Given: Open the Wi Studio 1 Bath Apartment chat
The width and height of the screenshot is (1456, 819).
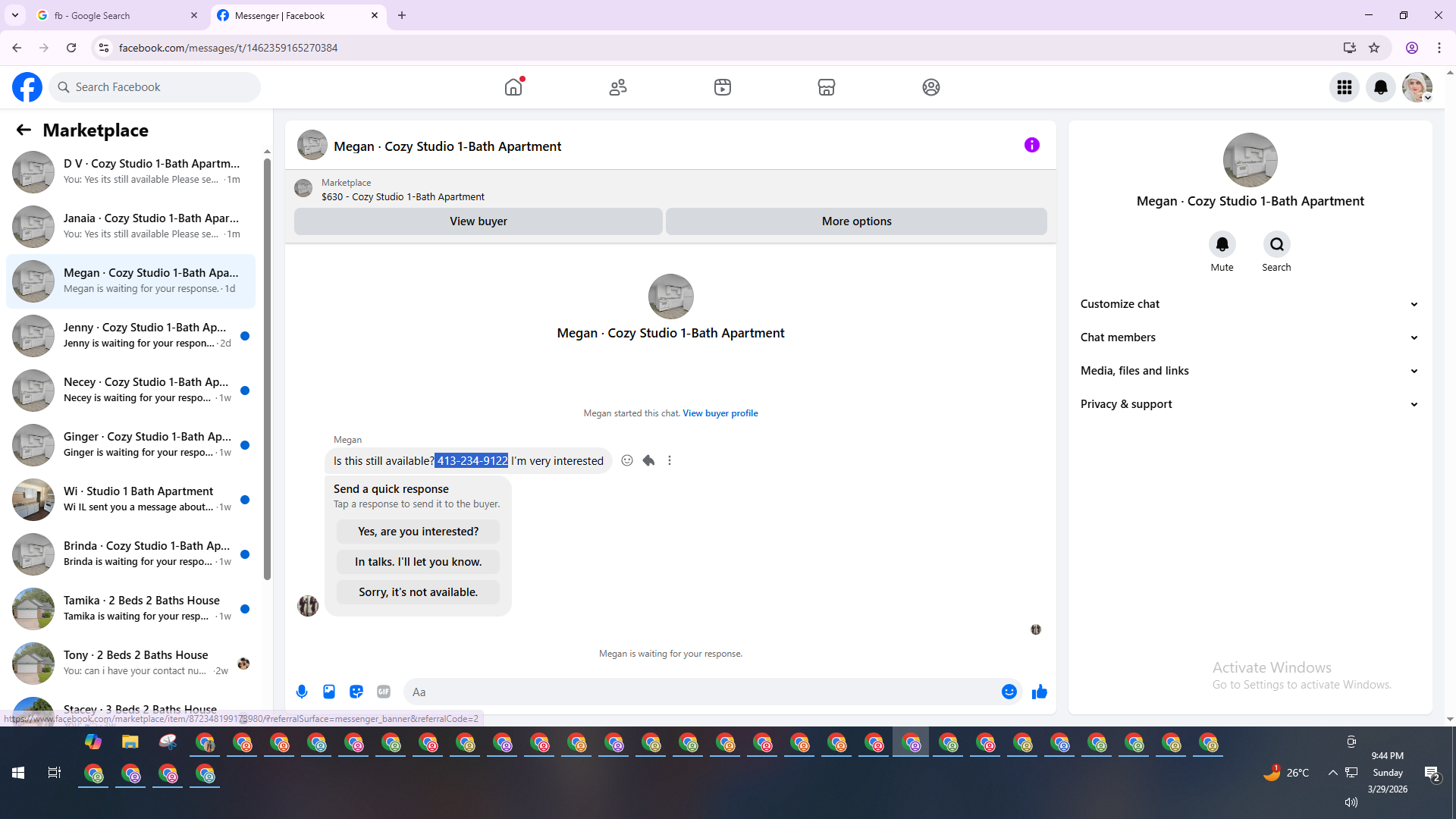Looking at the screenshot, I should [131, 499].
